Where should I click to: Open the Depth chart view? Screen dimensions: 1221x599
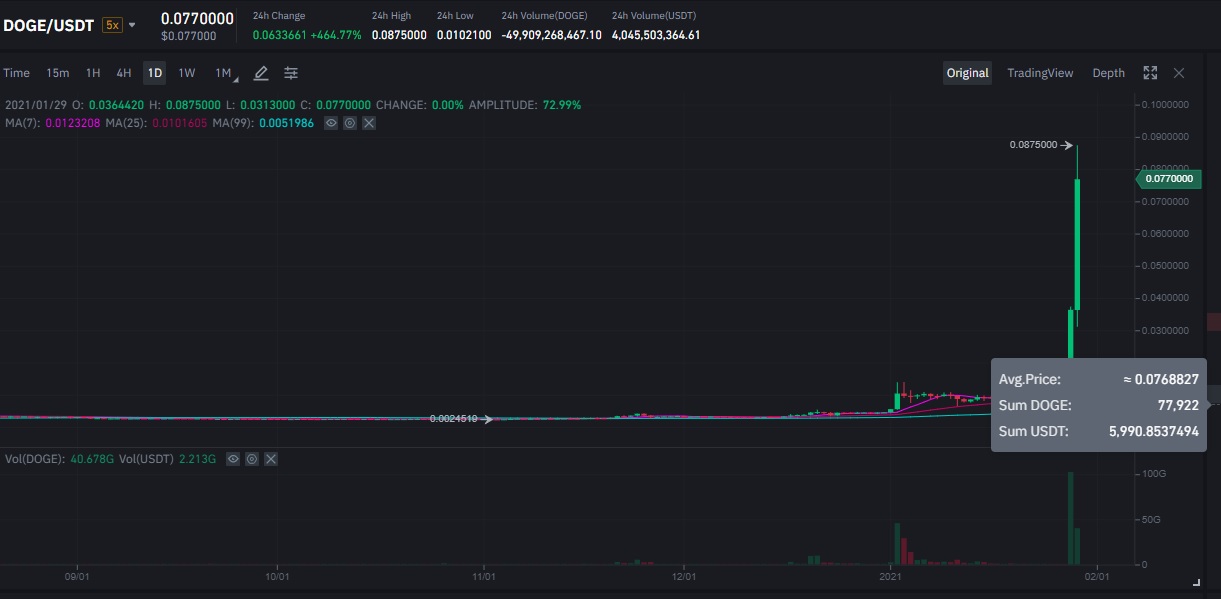(x=1108, y=73)
